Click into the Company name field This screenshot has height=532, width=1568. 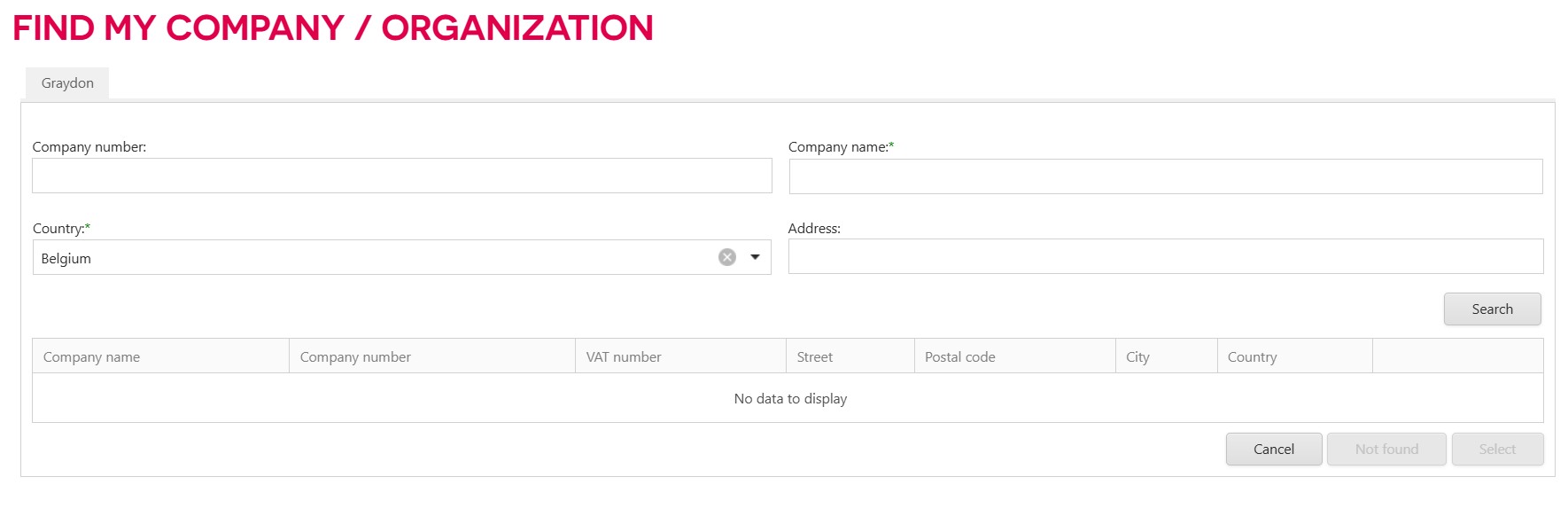tap(1165, 176)
